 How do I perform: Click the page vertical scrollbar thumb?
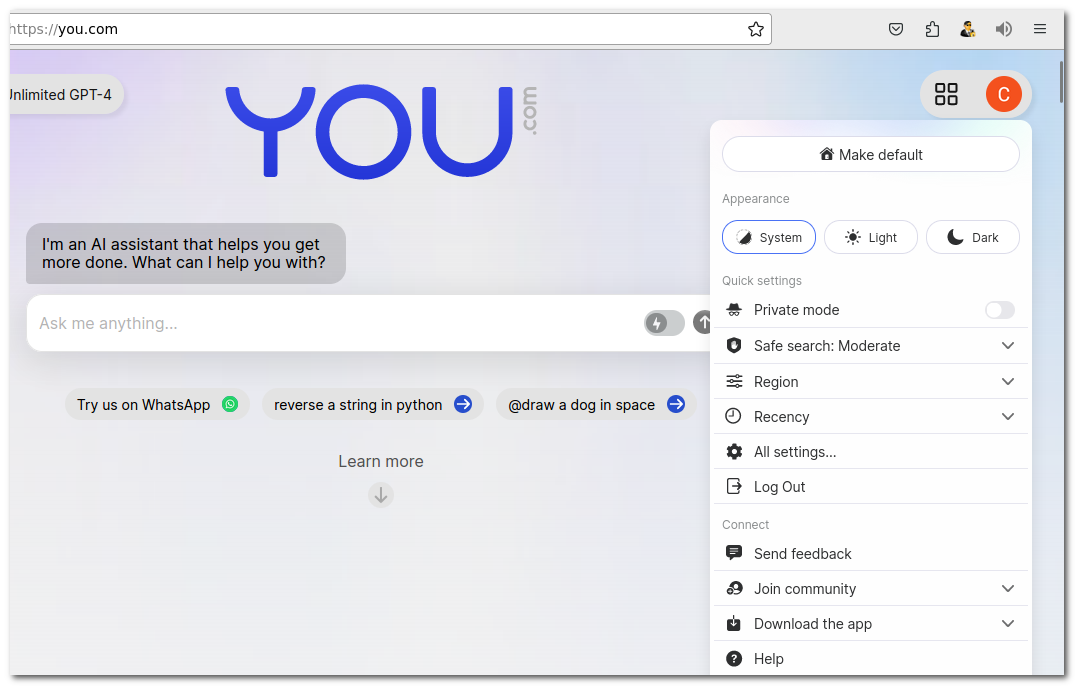coord(1061,81)
